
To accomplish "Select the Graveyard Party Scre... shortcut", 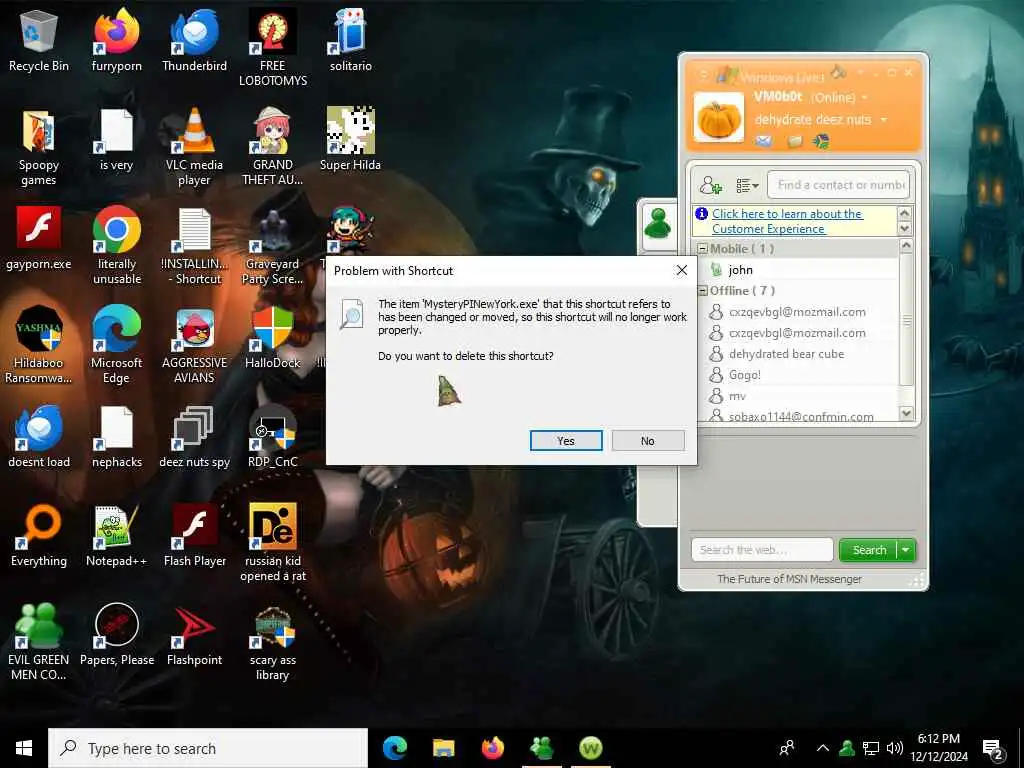I will point(272,246).
